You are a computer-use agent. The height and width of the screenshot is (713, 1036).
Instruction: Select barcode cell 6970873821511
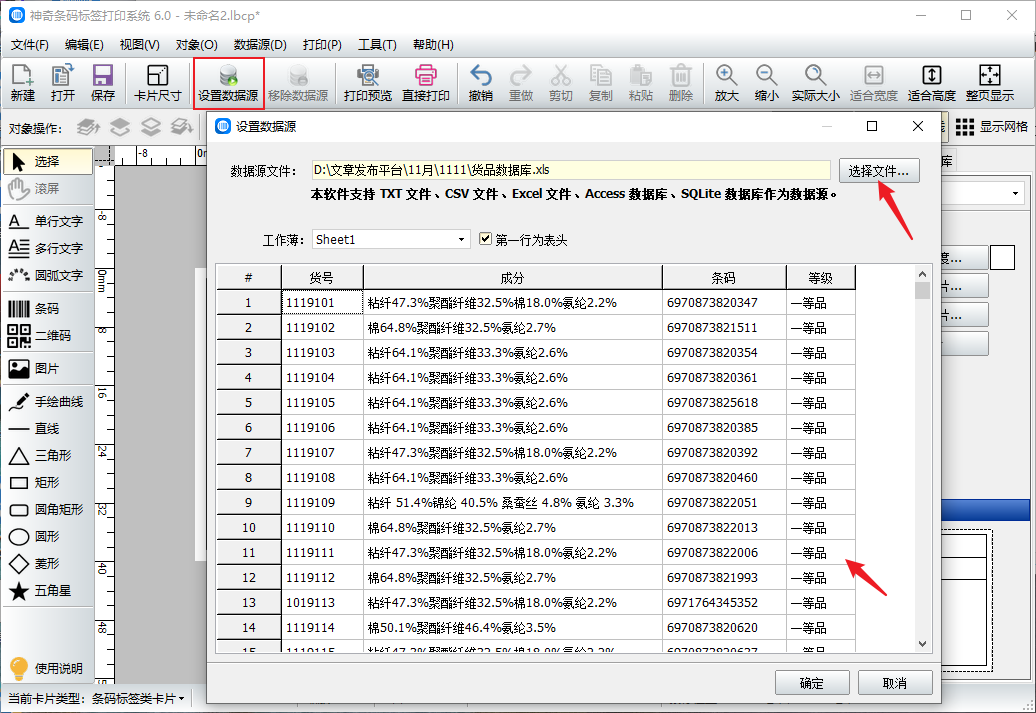click(724, 328)
